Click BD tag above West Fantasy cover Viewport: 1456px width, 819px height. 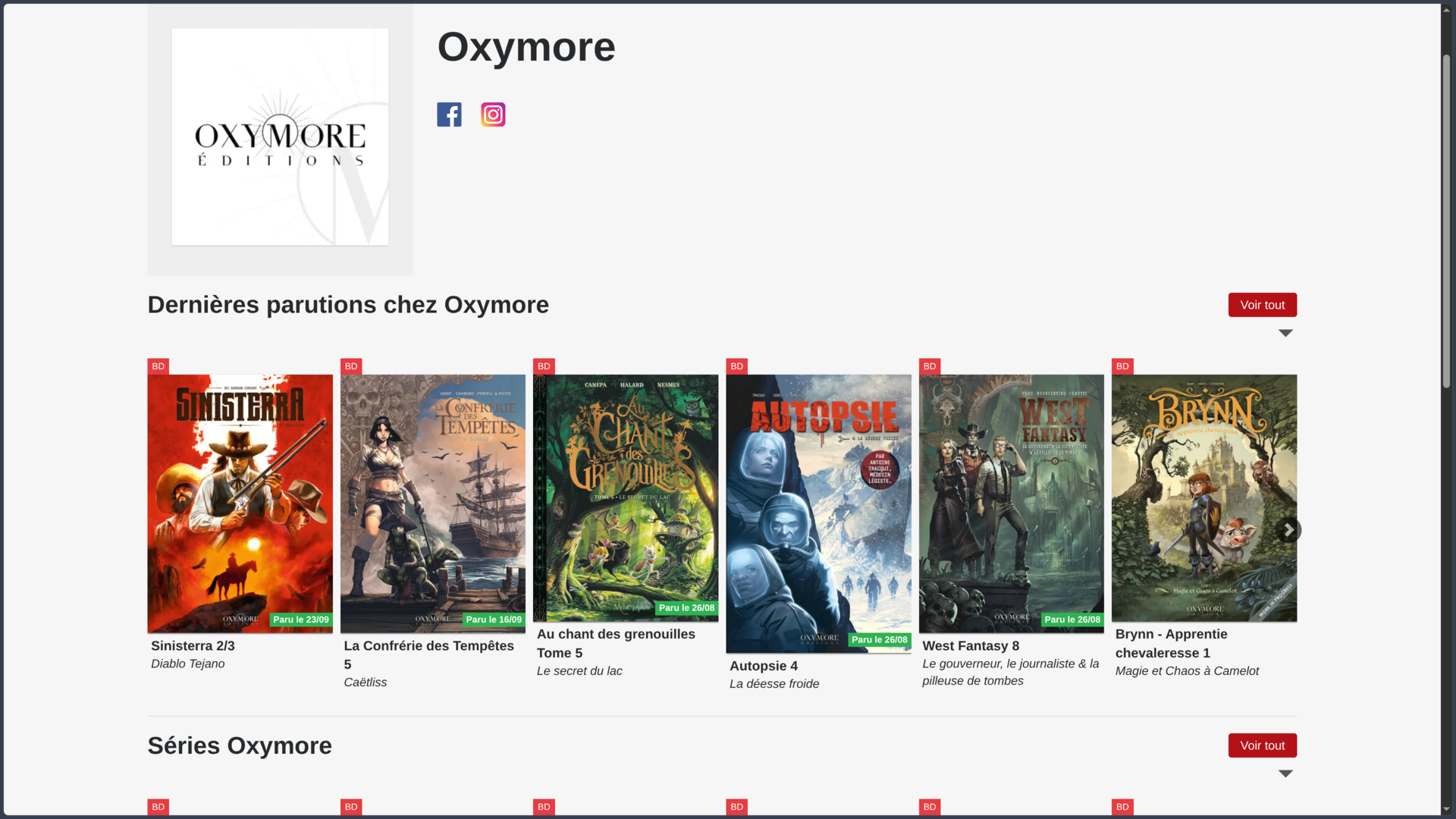[930, 366]
